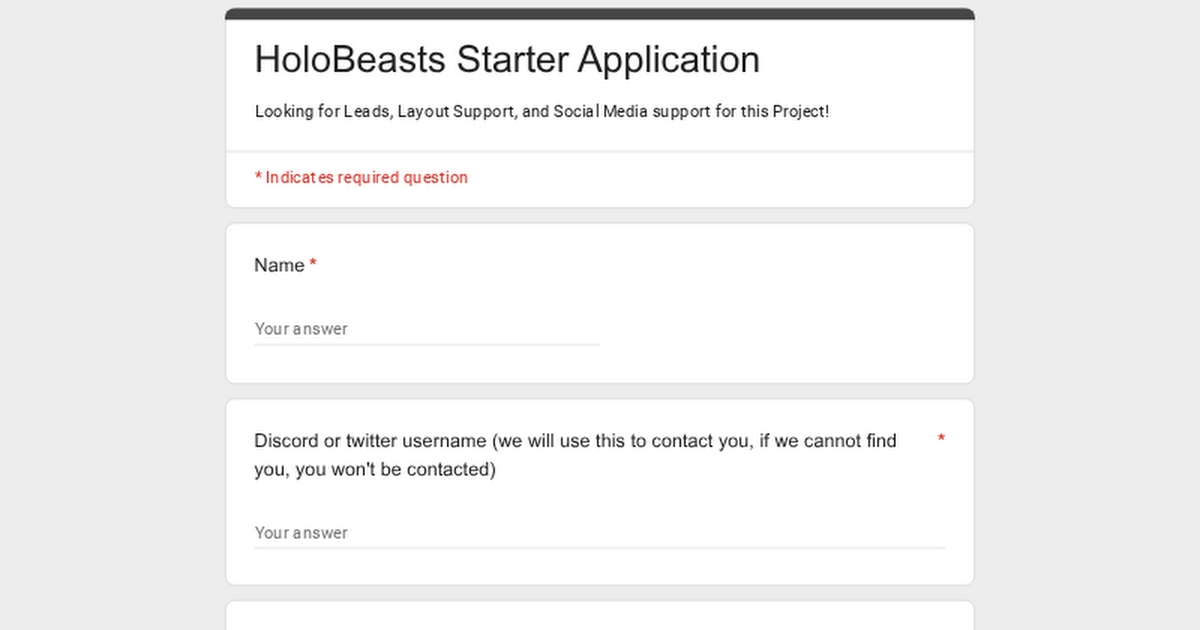Click the partially visible question card at bottom
The image size is (1200, 630).
click(599, 616)
